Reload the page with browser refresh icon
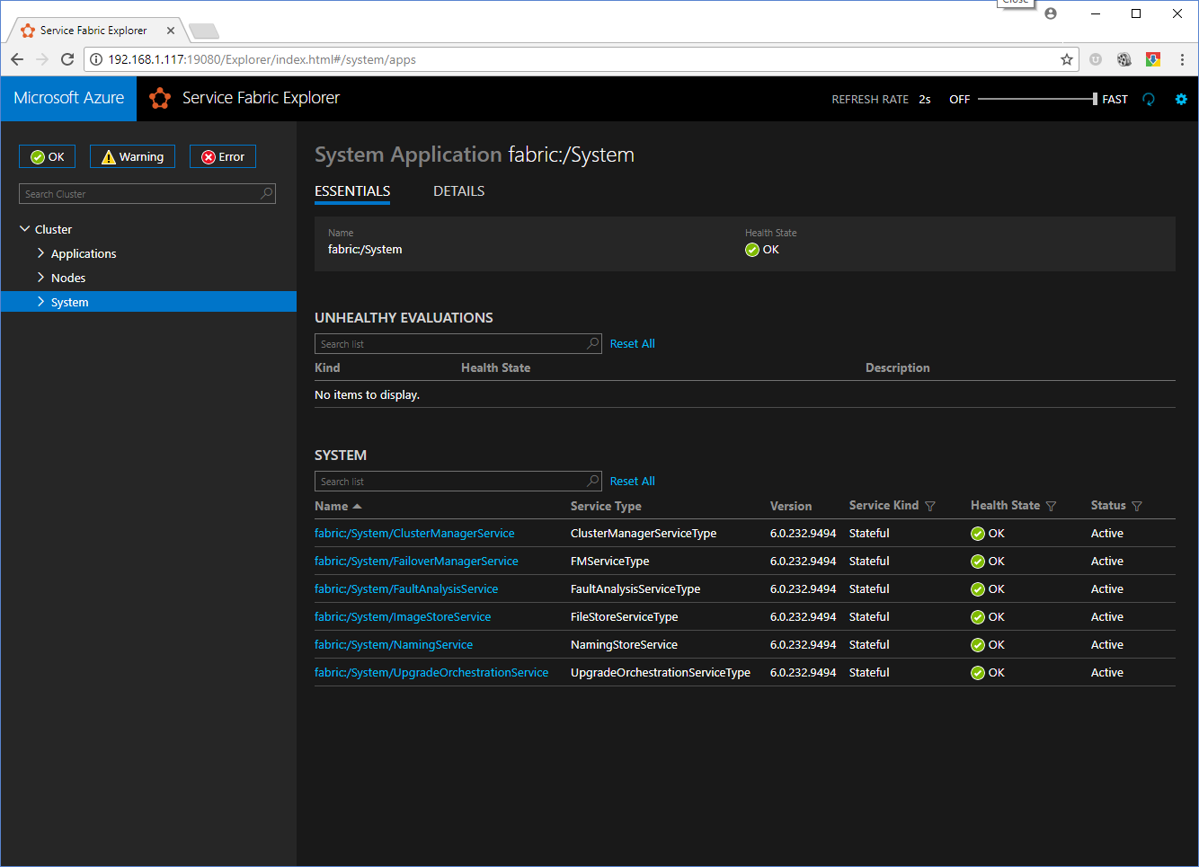Screen dimensions: 1199x868 tap(67, 60)
